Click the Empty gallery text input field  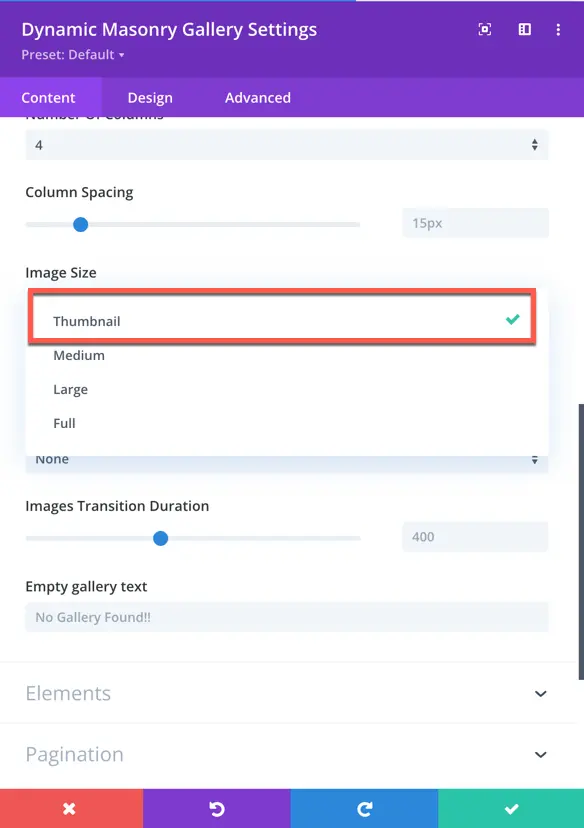[287, 617]
